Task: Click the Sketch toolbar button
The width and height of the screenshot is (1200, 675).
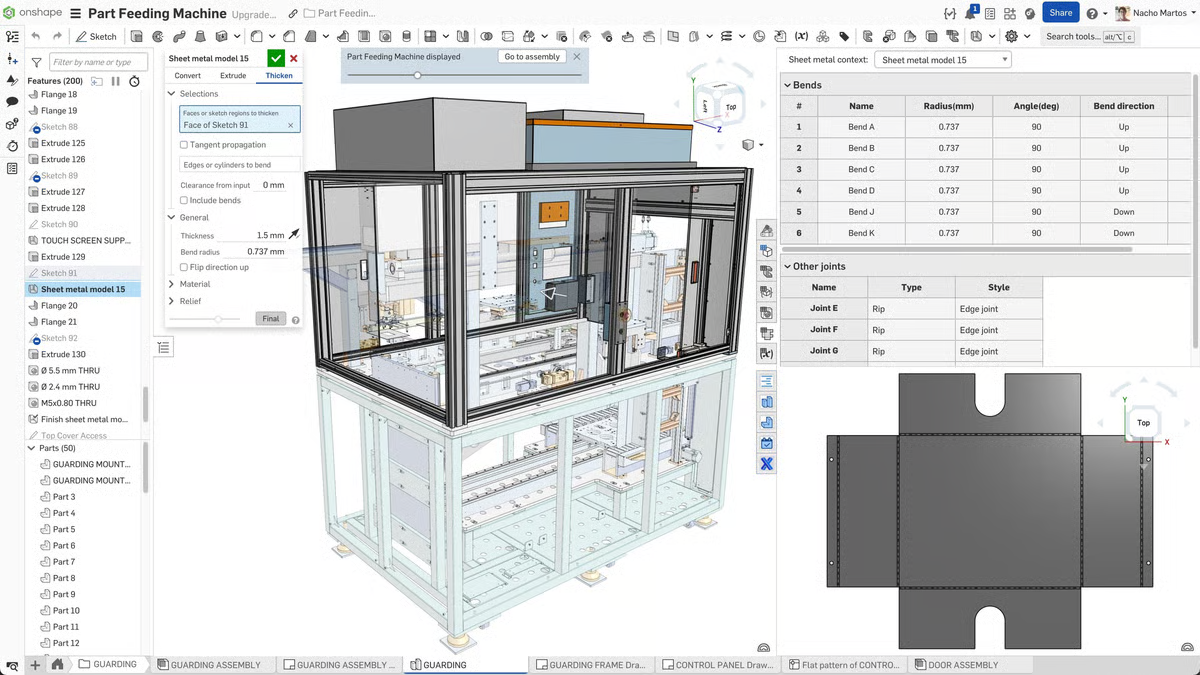Action: pyautogui.click(x=96, y=36)
